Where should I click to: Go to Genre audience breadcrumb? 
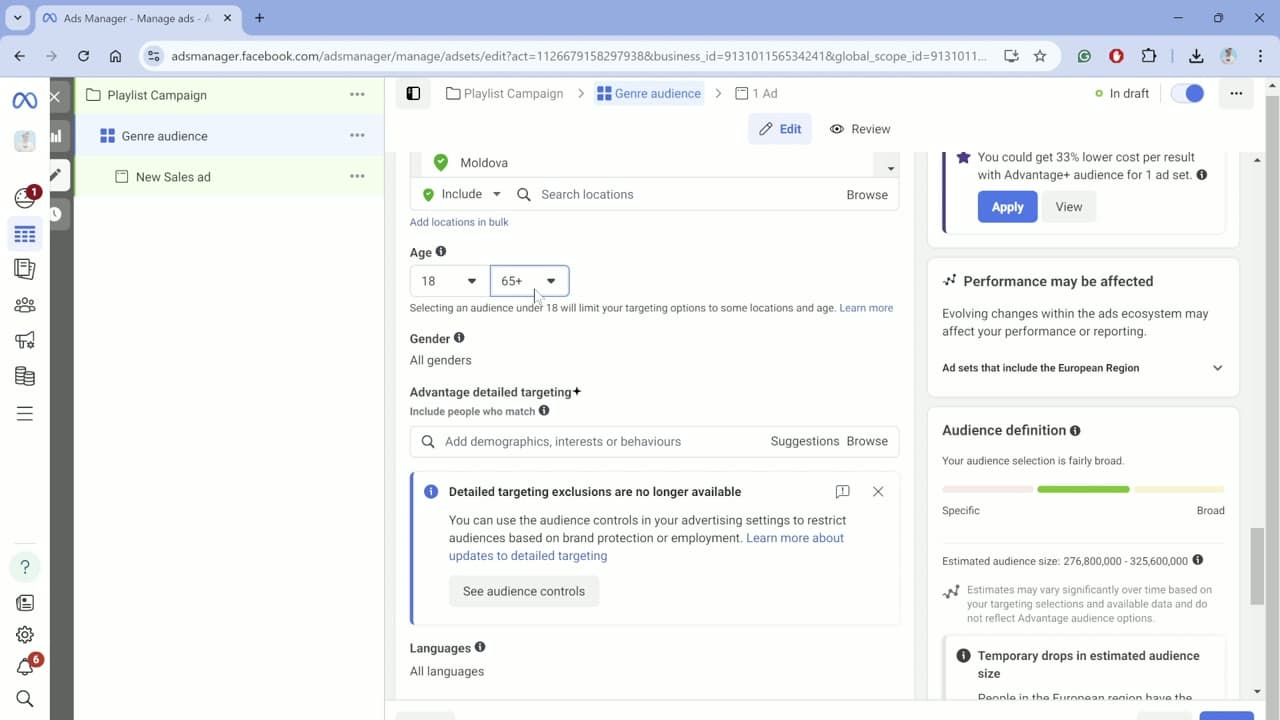pyautogui.click(x=649, y=93)
